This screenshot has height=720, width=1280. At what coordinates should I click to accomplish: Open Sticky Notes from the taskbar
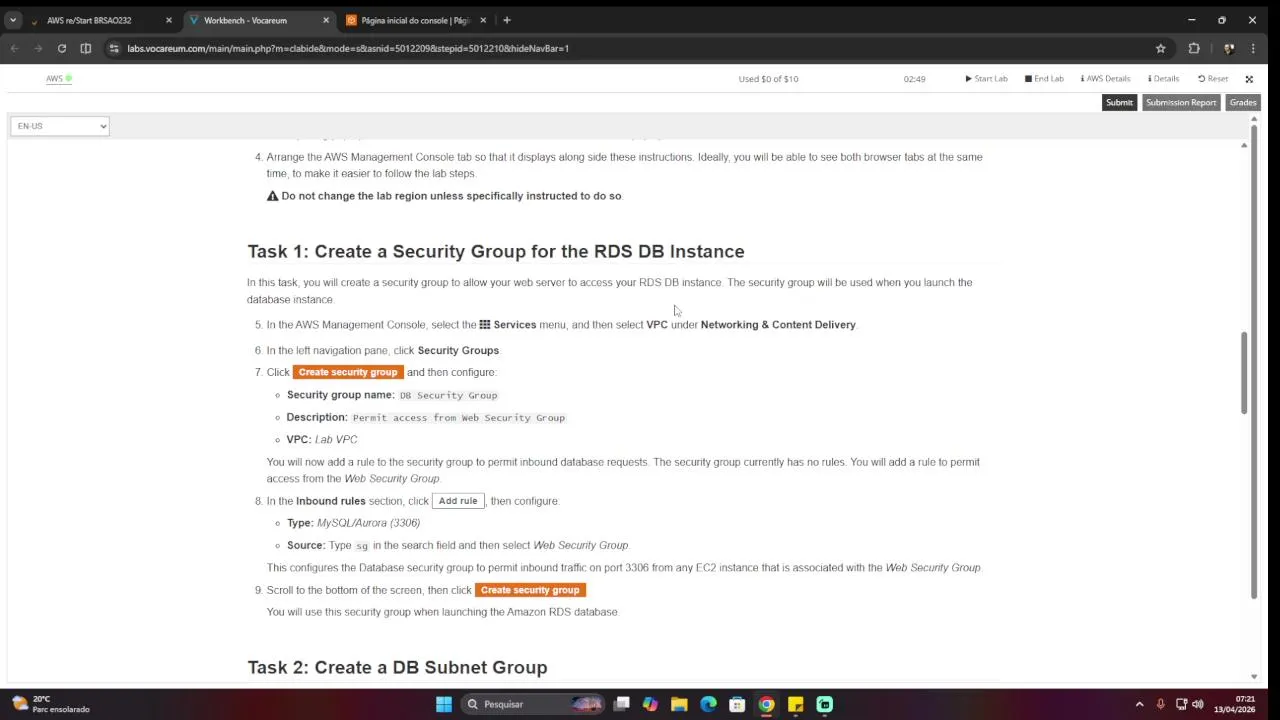pyautogui.click(x=795, y=704)
